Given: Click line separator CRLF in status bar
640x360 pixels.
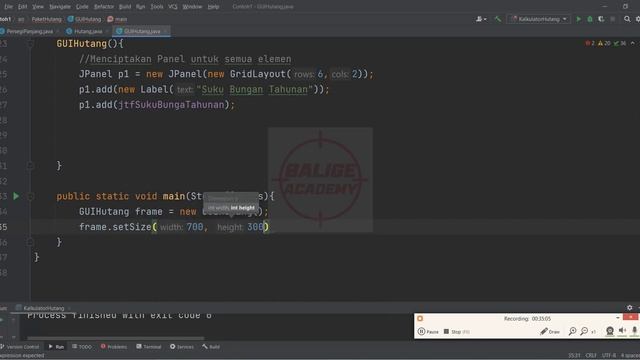Looking at the screenshot, I should [x=591, y=356].
